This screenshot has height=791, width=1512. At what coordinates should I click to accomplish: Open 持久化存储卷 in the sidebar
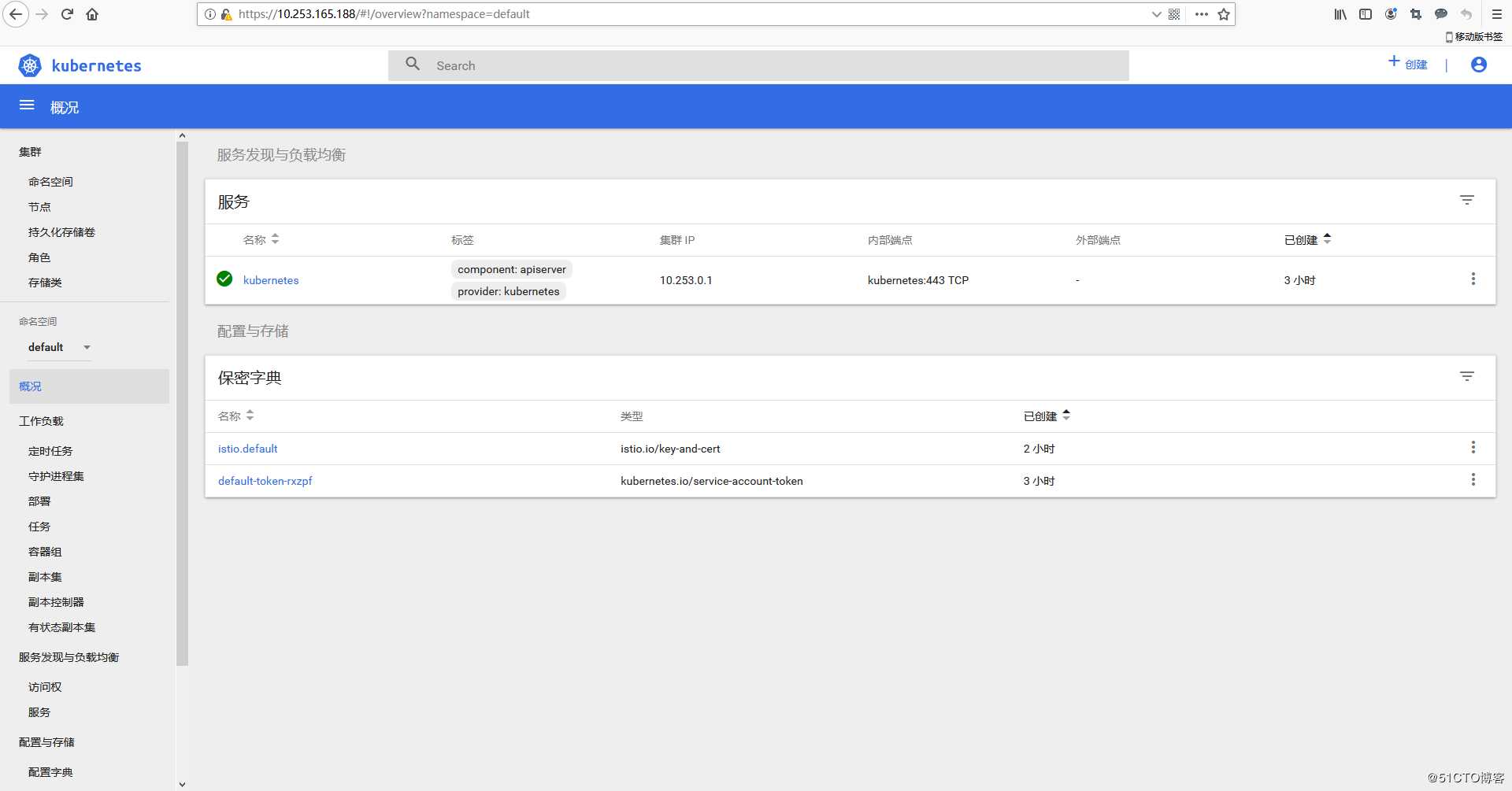61,232
